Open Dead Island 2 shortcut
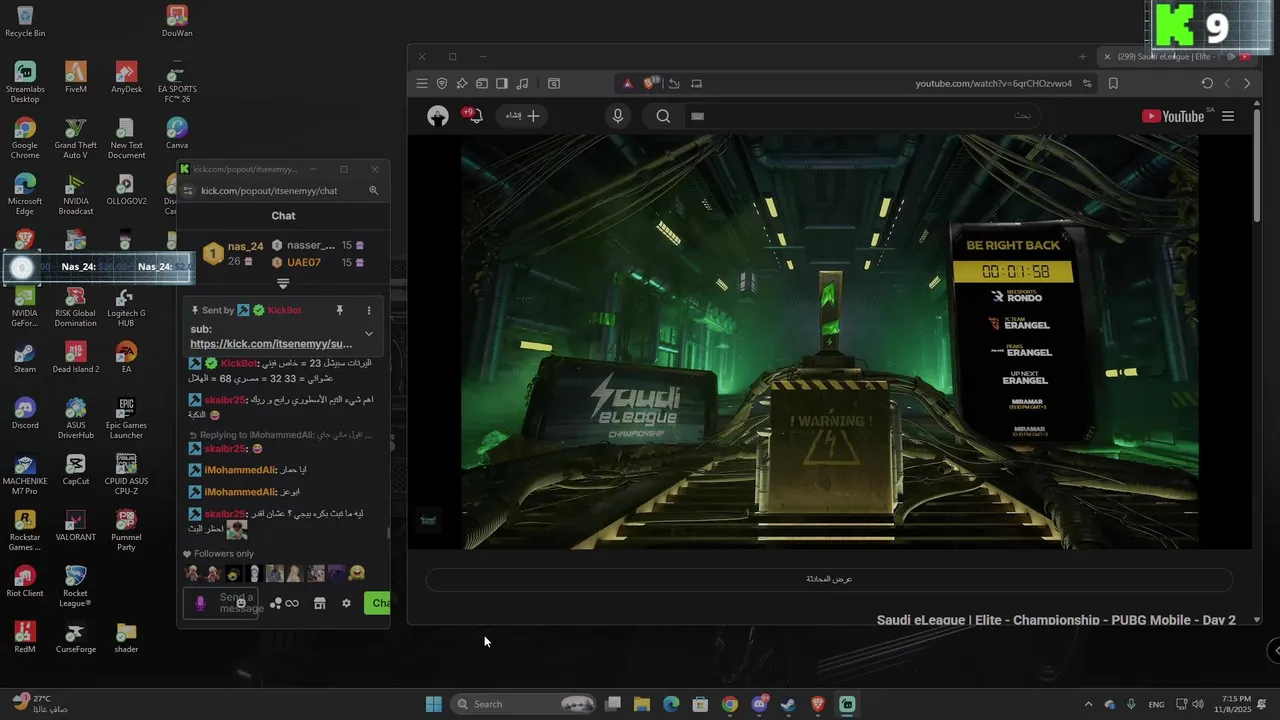Screen dimensions: 1280x720 76,357
